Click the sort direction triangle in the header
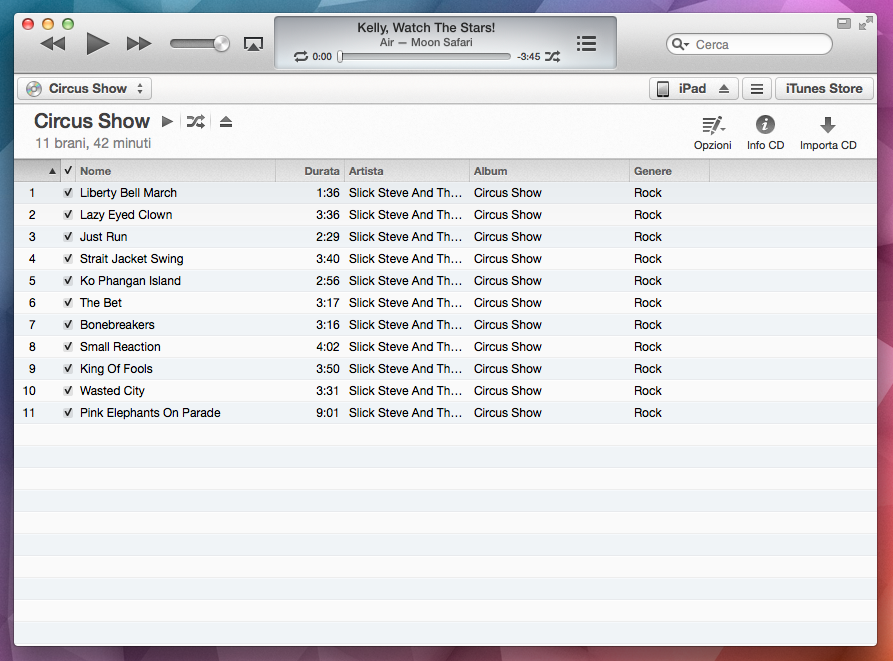Viewport: 893px width, 661px height. (x=52, y=171)
